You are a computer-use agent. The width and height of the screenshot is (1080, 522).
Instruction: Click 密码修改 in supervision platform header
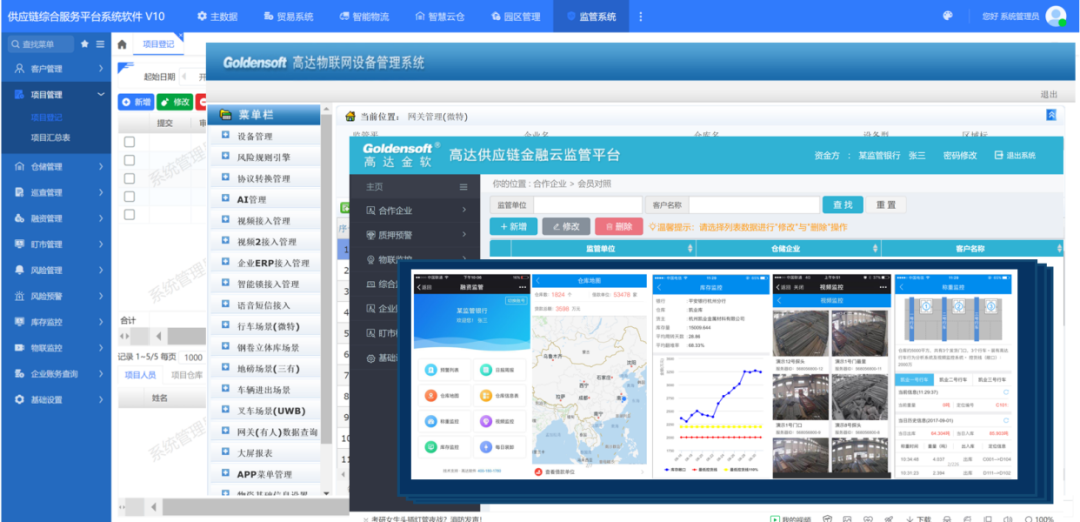[959, 156]
